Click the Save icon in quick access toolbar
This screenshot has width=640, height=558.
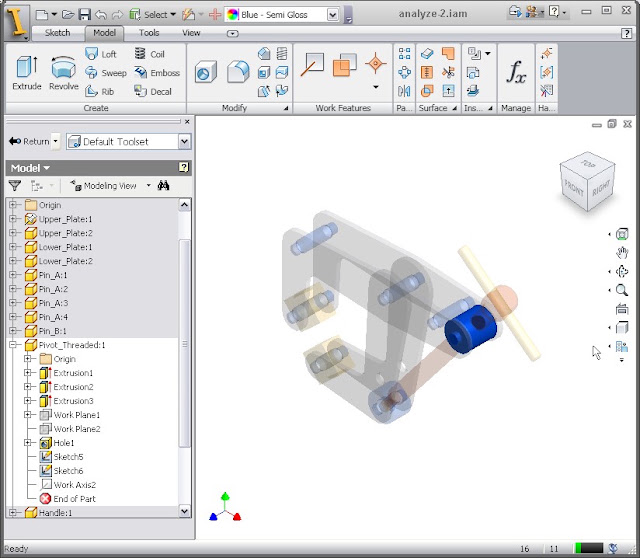pyautogui.click(x=84, y=15)
